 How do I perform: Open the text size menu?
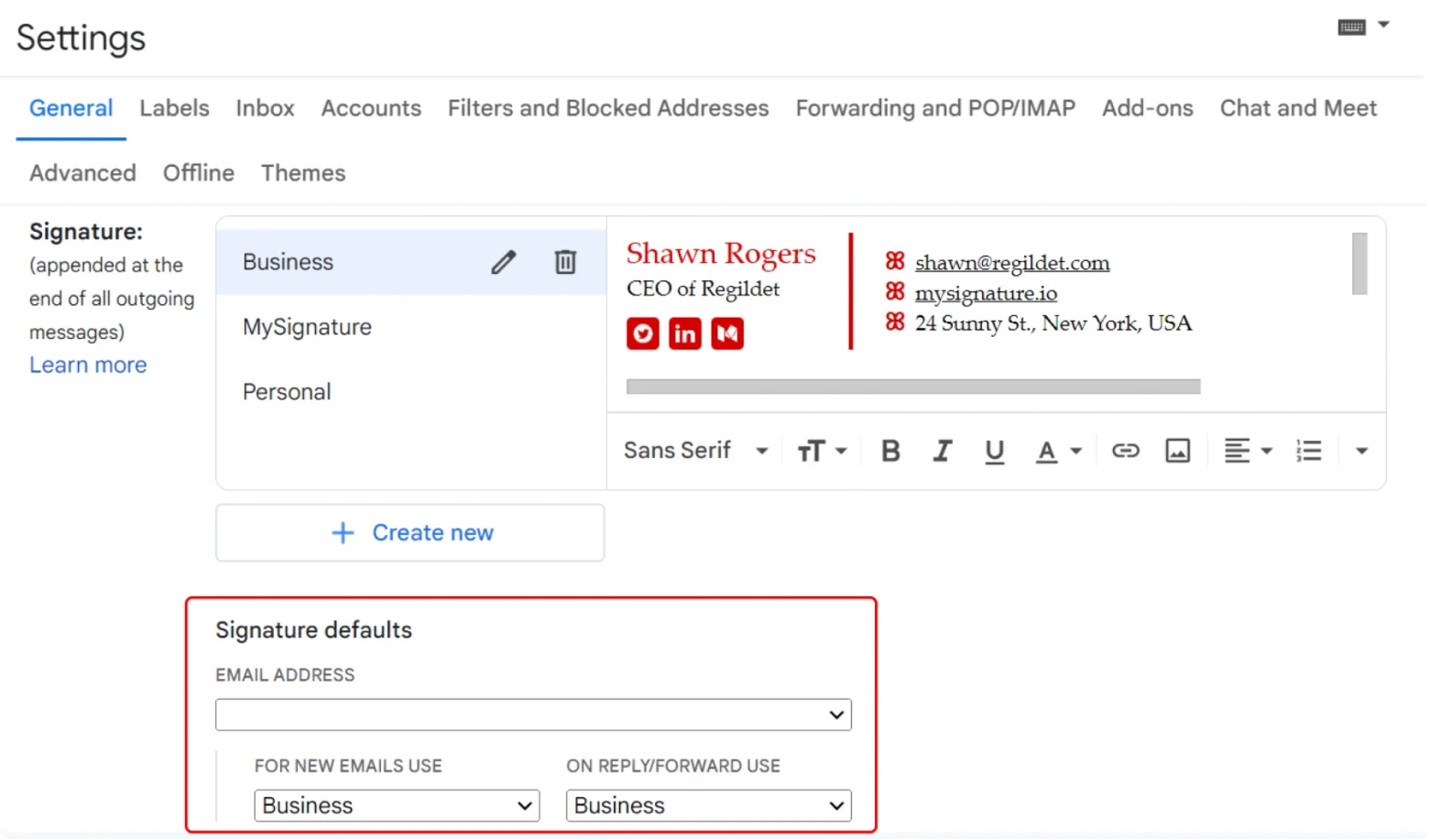point(822,451)
